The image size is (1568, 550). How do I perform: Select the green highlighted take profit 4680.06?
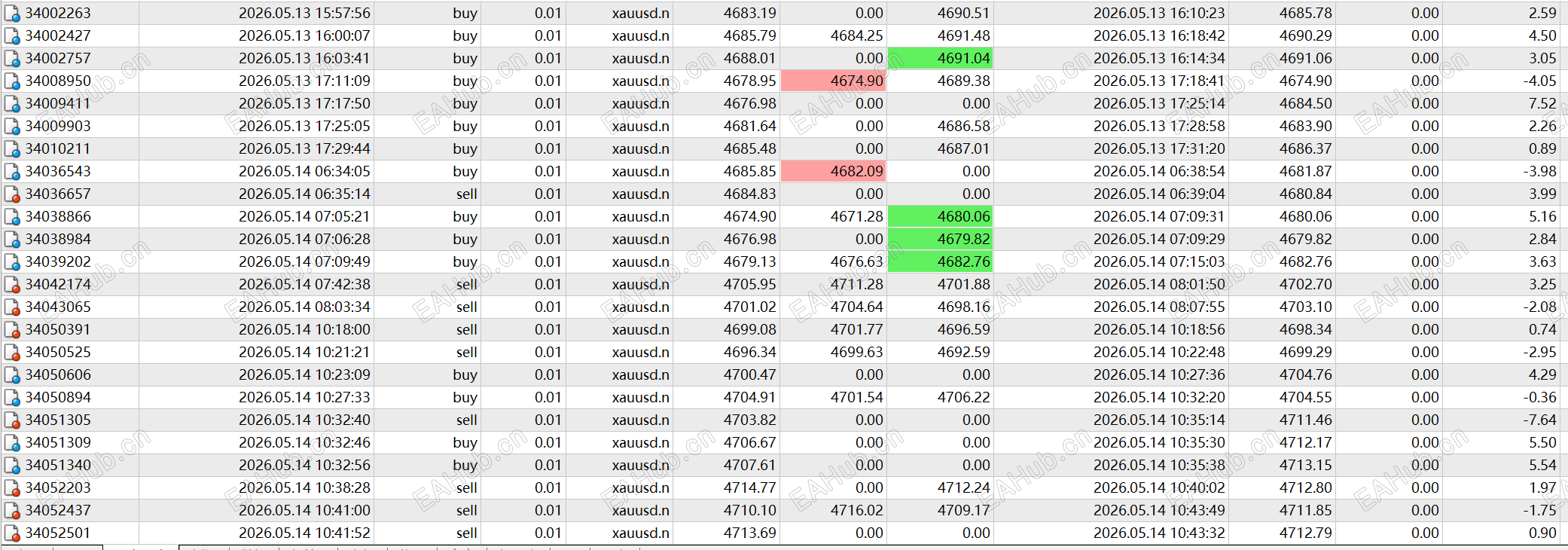point(940,216)
